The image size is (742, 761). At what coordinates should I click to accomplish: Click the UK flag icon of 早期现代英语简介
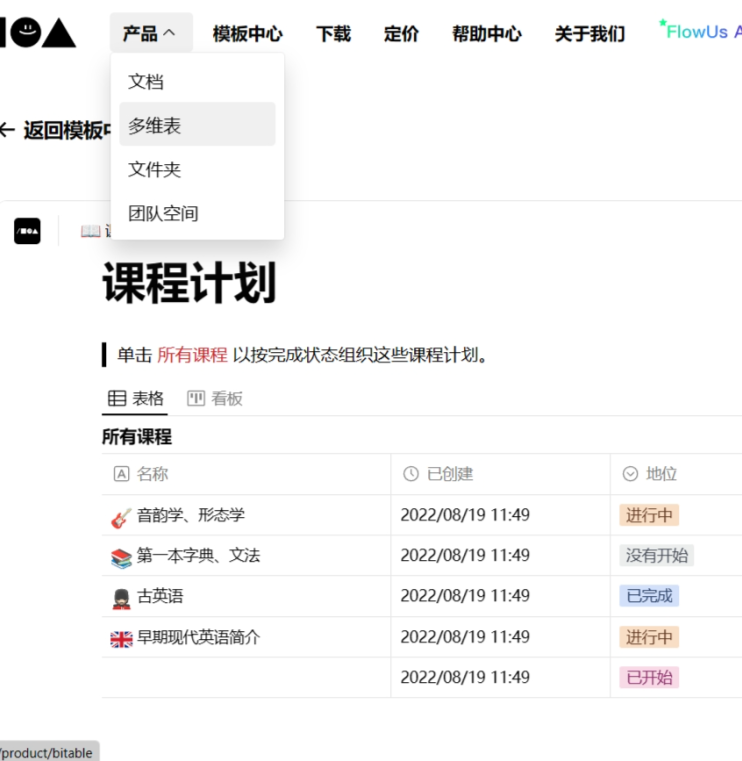point(121,640)
